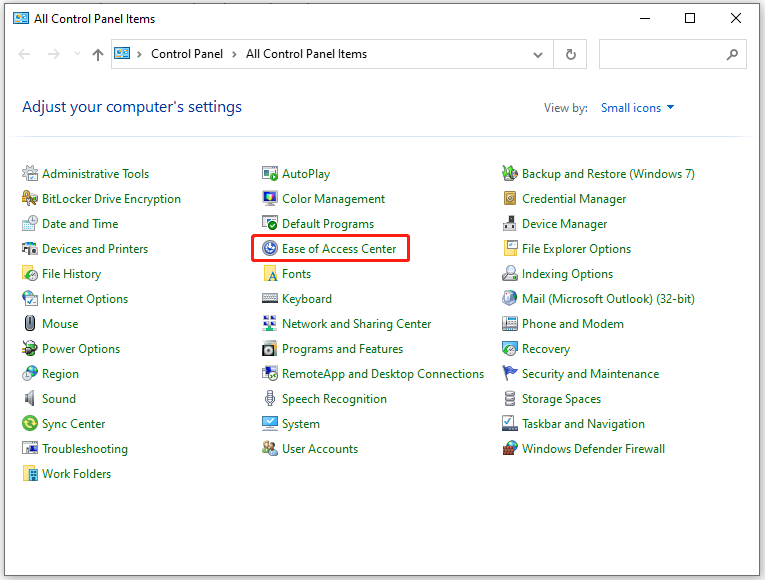Image resolution: width=765 pixels, height=580 pixels.
Task: Click the Color Management monitor icon
Action: coord(270,199)
